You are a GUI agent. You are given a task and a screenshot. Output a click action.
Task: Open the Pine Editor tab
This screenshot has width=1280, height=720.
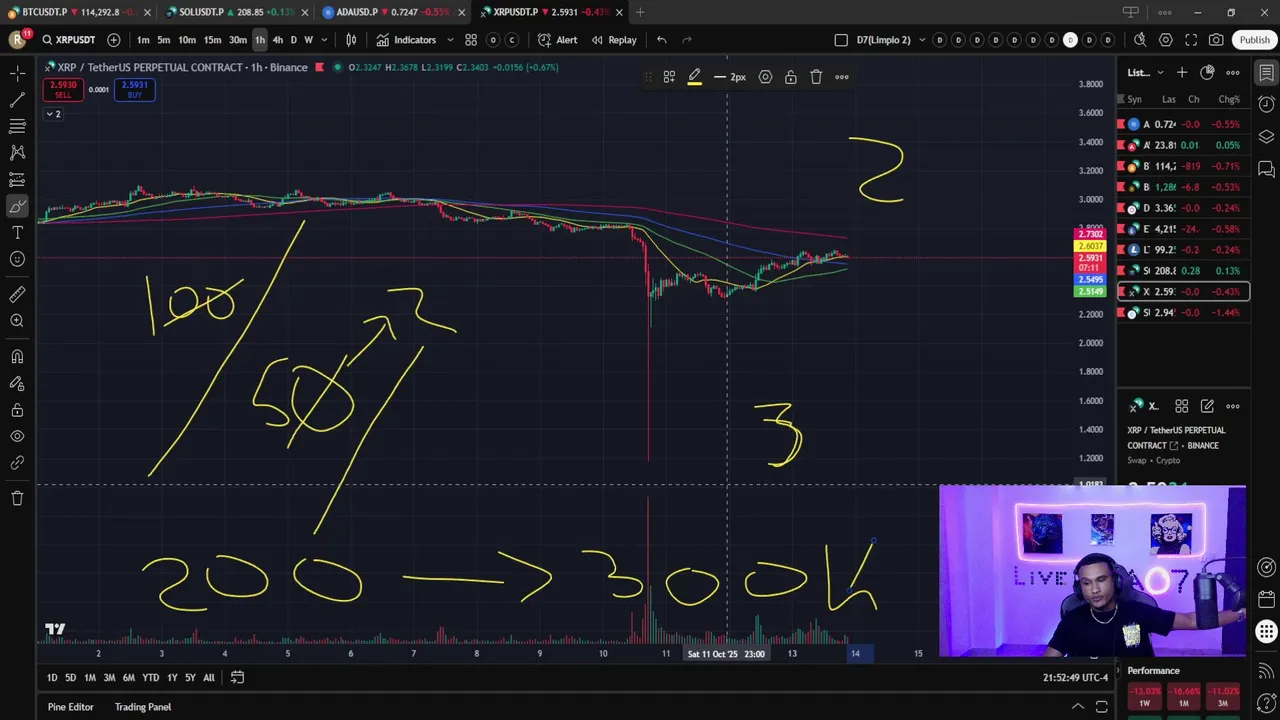click(x=70, y=707)
